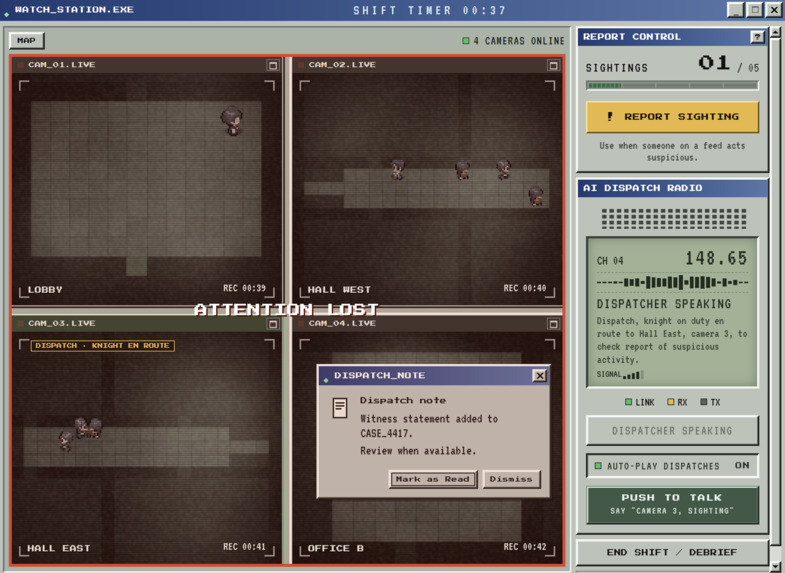Click Mark as Read in dispatch note
Viewport: 785px width, 573px height.
433,479
